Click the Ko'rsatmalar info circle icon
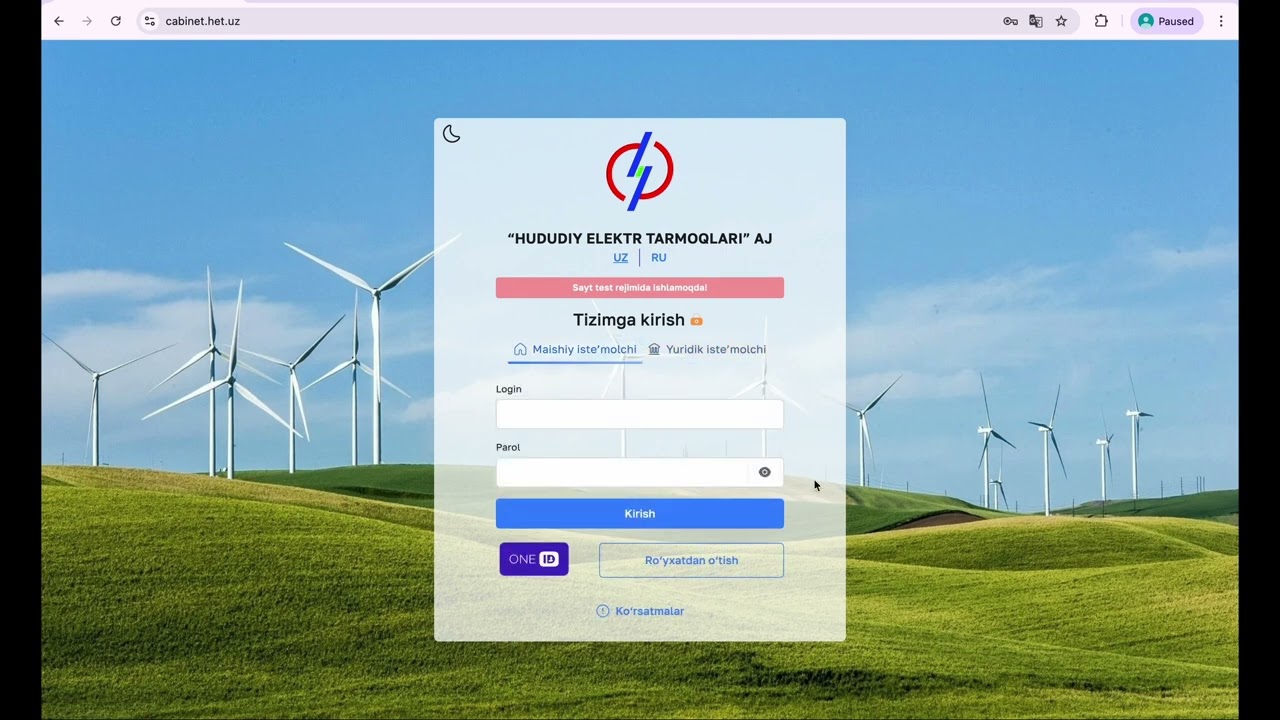Viewport: 1280px width, 720px height. click(603, 611)
